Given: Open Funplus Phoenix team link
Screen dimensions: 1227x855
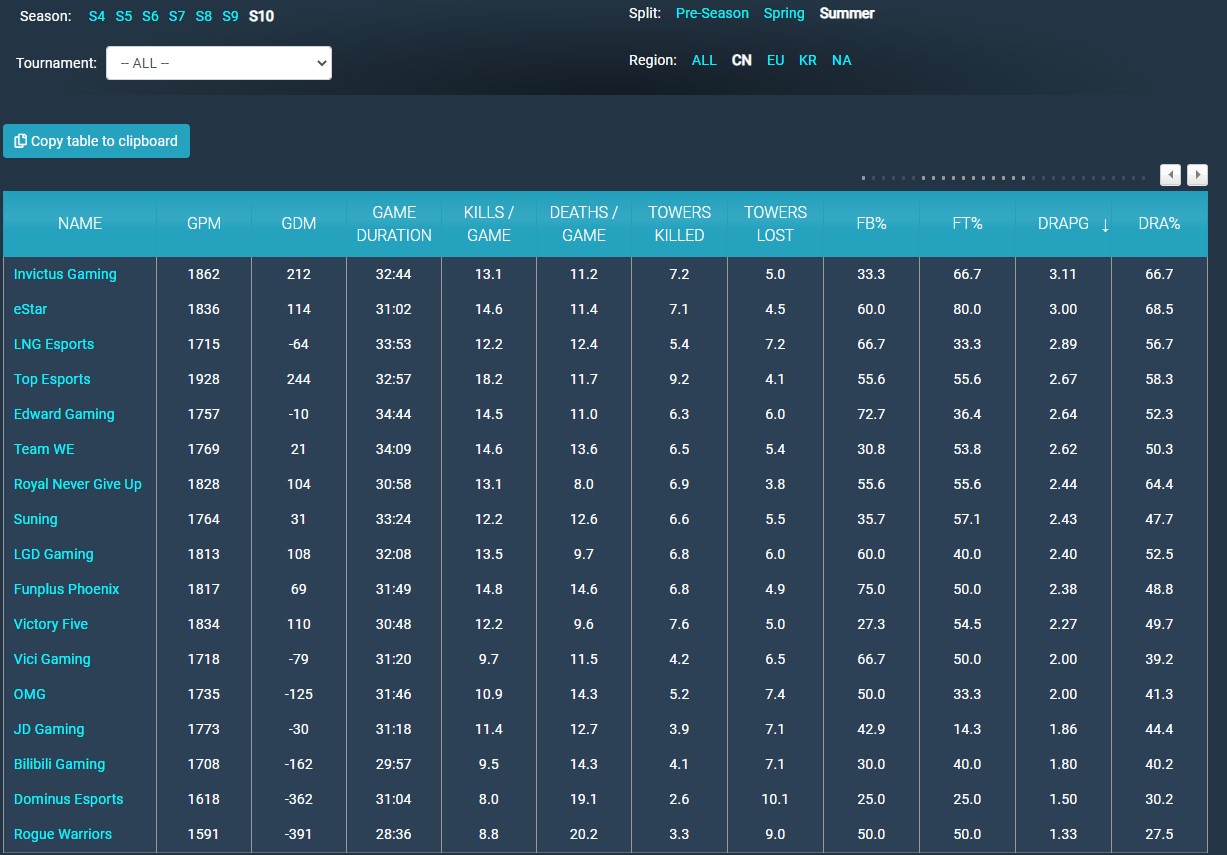Looking at the screenshot, I should click(x=66, y=589).
